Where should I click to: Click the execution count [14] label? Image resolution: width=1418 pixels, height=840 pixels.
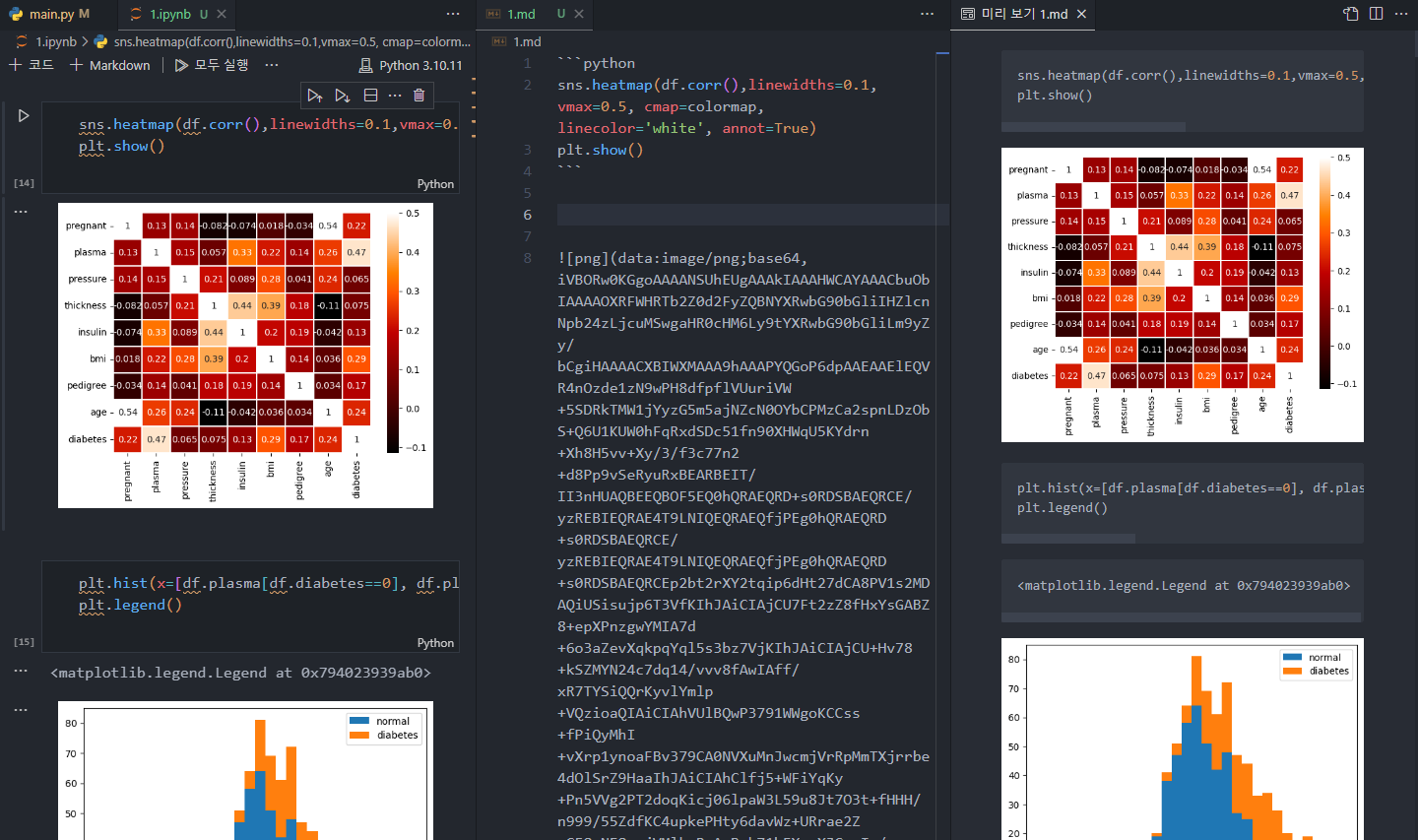pyautogui.click(x=24, y=183)
